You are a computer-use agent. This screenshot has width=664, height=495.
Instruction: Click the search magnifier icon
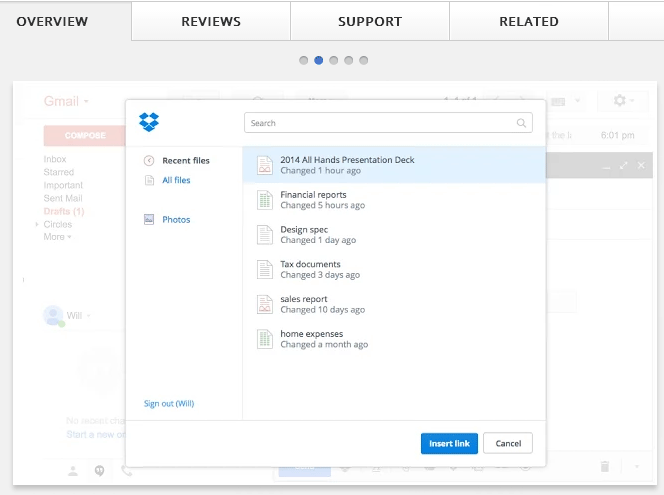click(x=521, y=123)
